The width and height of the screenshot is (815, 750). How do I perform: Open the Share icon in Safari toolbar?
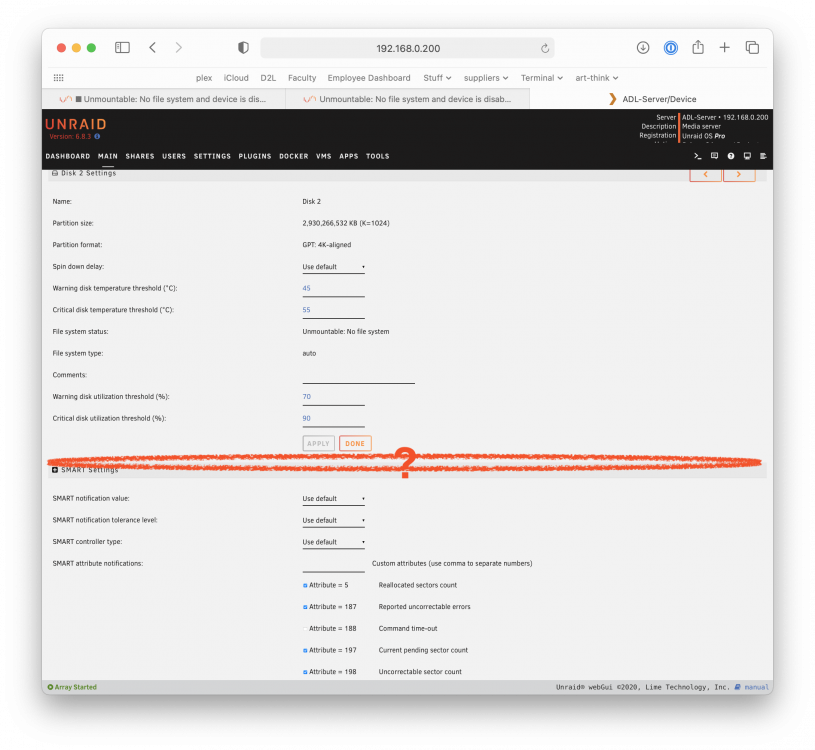(x=698, y=47)
